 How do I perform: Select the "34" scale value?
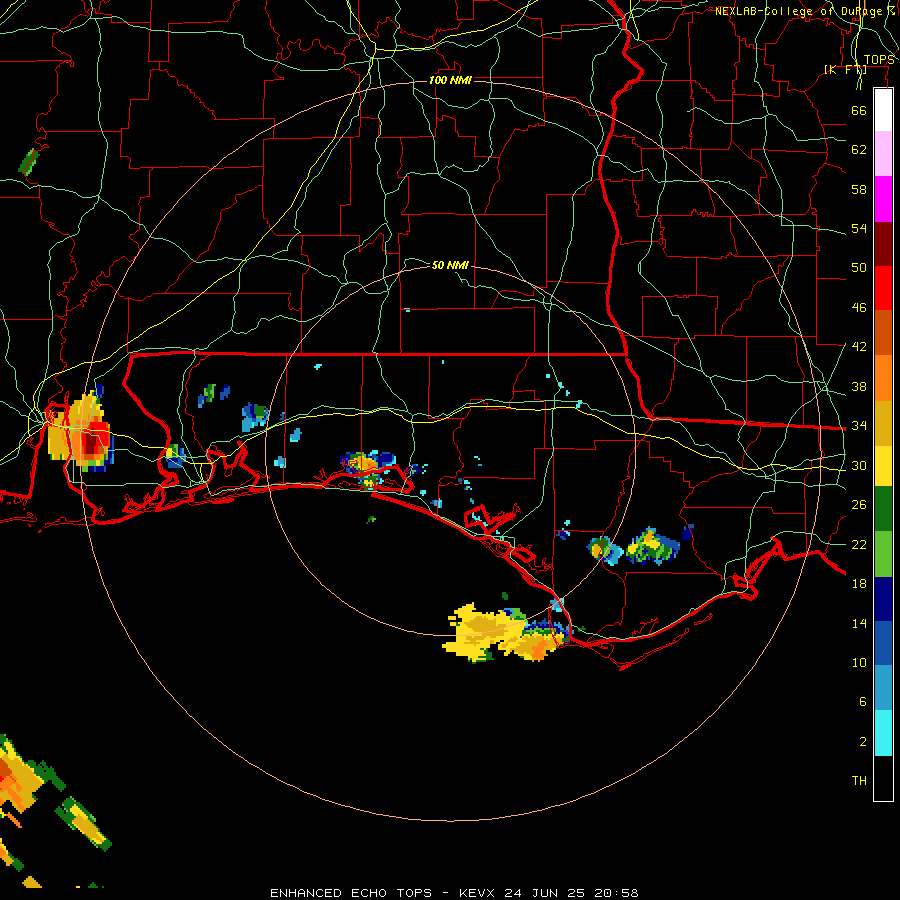pos(859,426)
